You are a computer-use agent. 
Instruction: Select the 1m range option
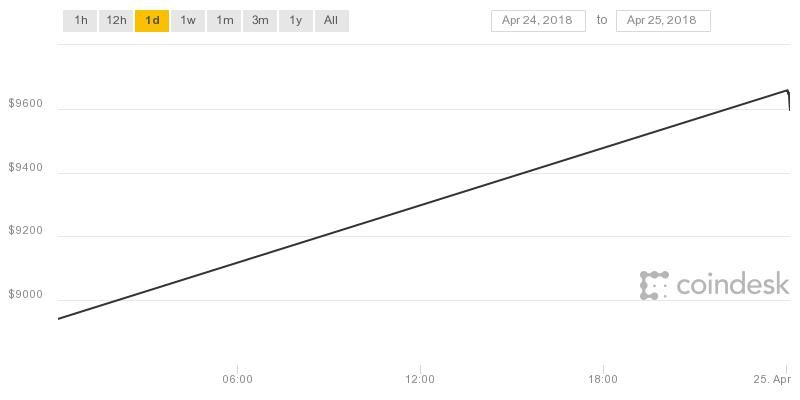[224, 20]
